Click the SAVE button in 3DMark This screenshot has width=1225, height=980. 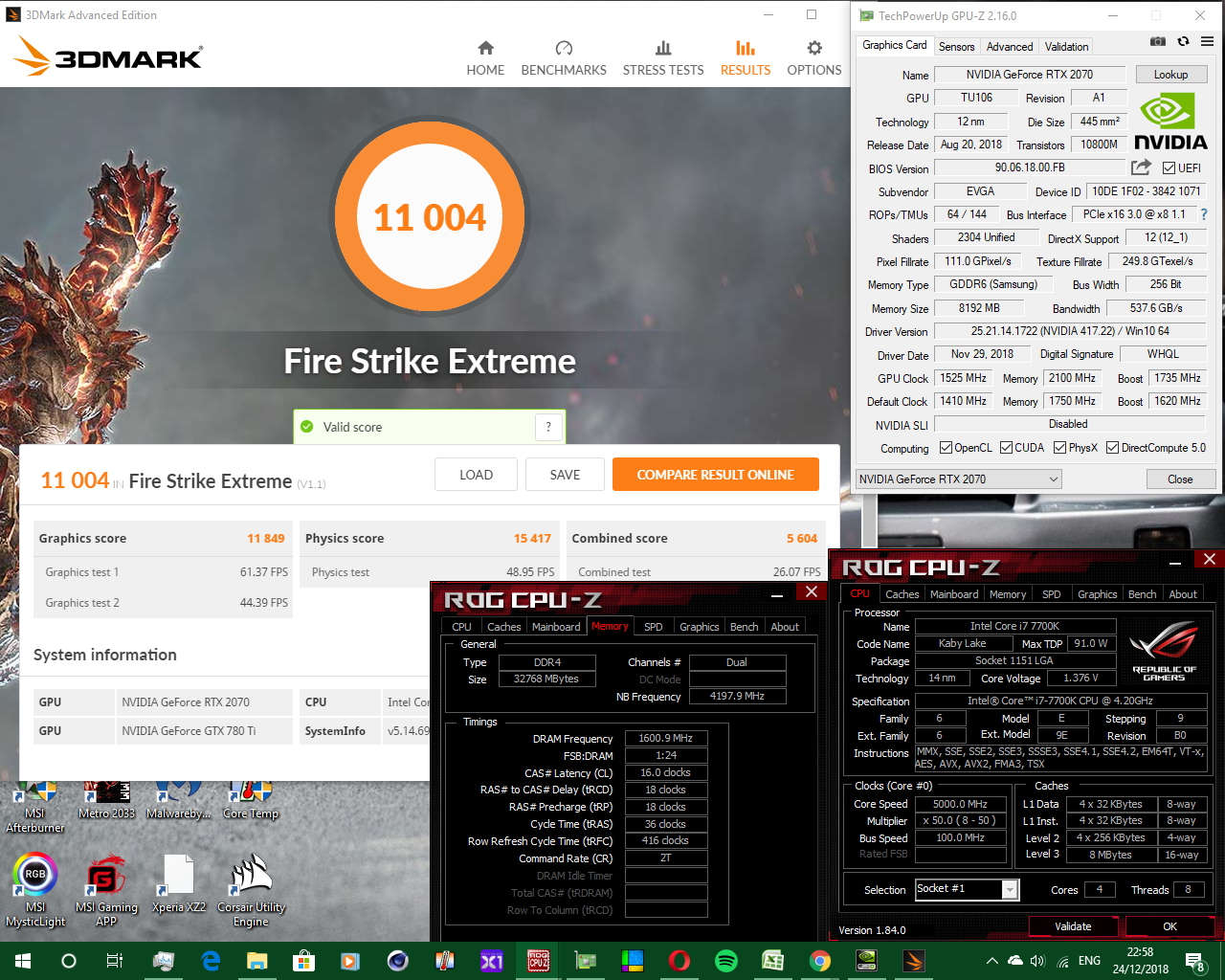(x=565, y=475)
